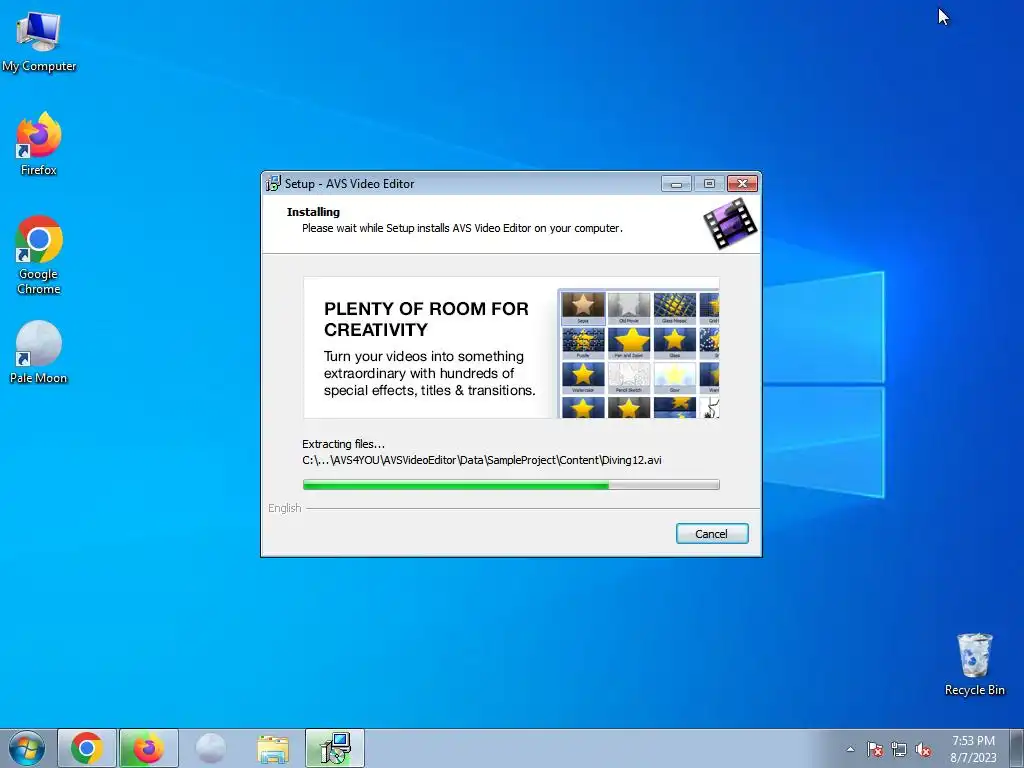Click the "Setup - AVS Video Editor" title text
The image size is (1024, 768).
(x=349, y=184)
